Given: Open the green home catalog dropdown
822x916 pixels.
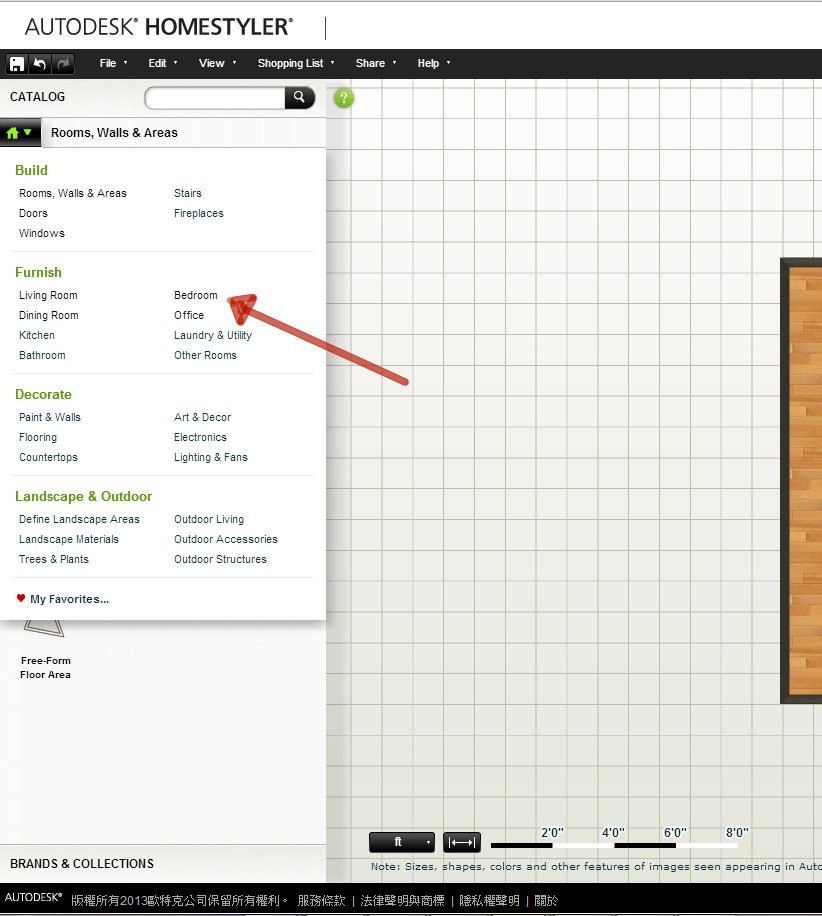Looking at the screenshot, I should pos(20,133).
